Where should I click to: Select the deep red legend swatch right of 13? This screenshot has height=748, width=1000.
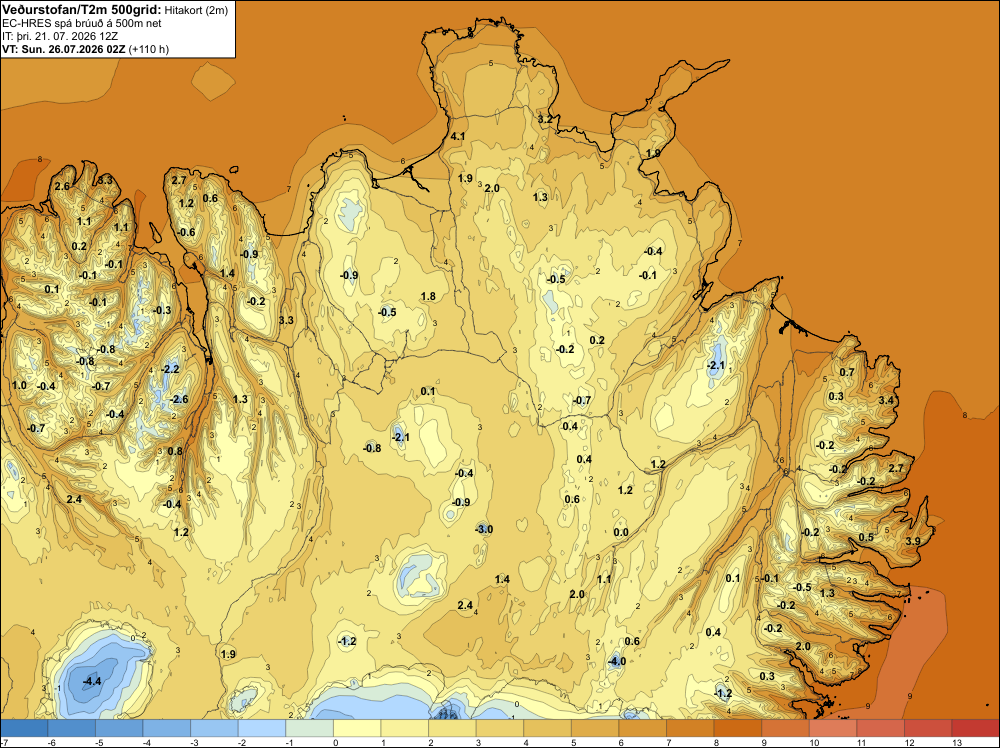(975, 728)
